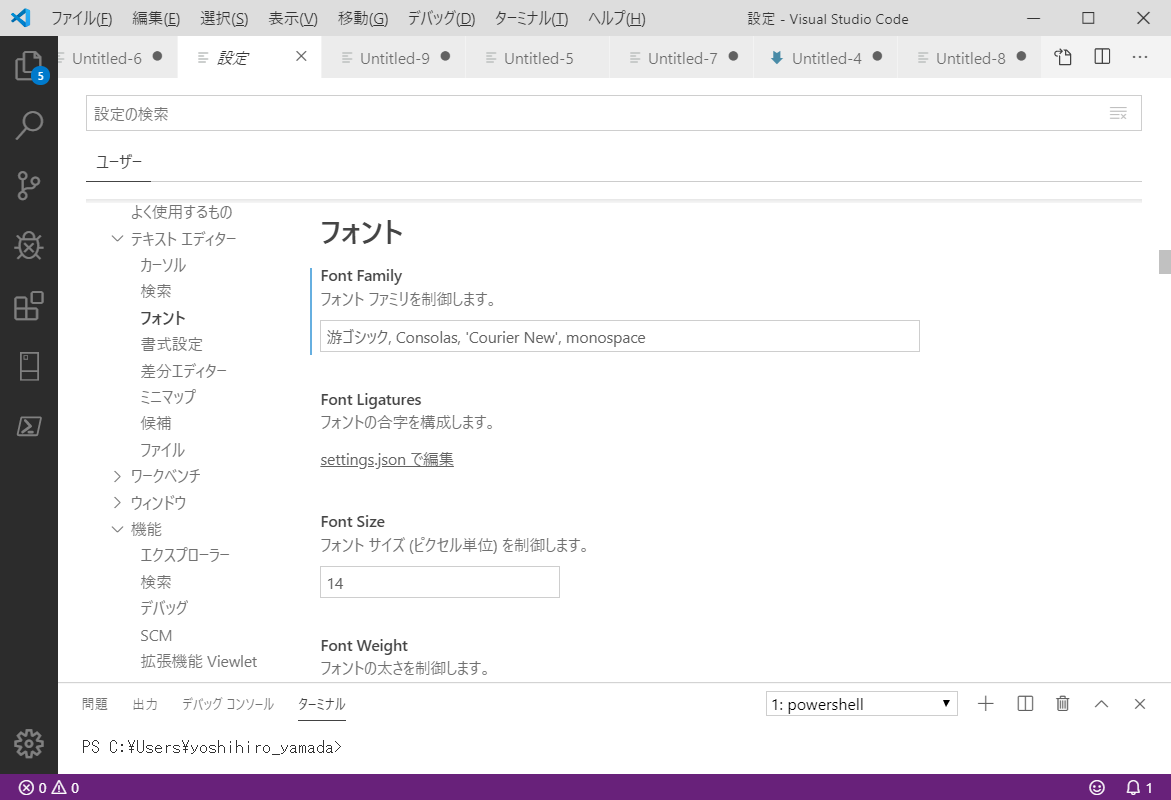This screenshot has width=1171, height=800.
Task: Select the ユーザー settings scope tab
Action: [x=119, y=161]
